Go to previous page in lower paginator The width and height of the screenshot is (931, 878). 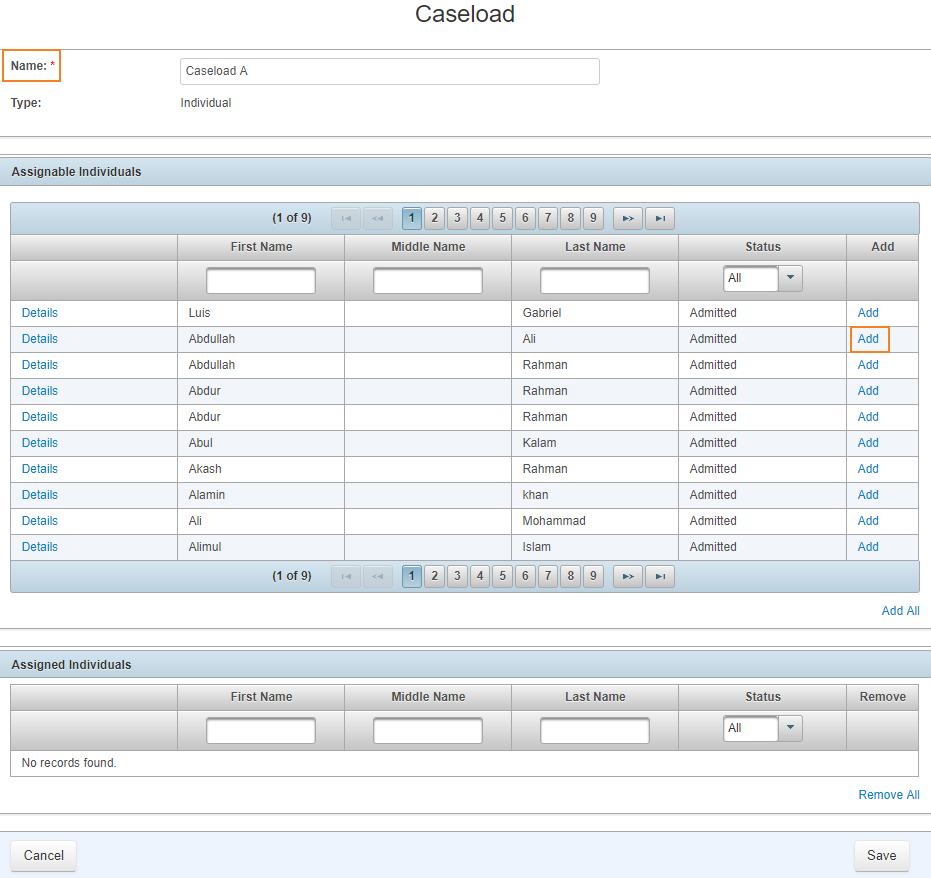pyautogui.click(x=378, y=576)
